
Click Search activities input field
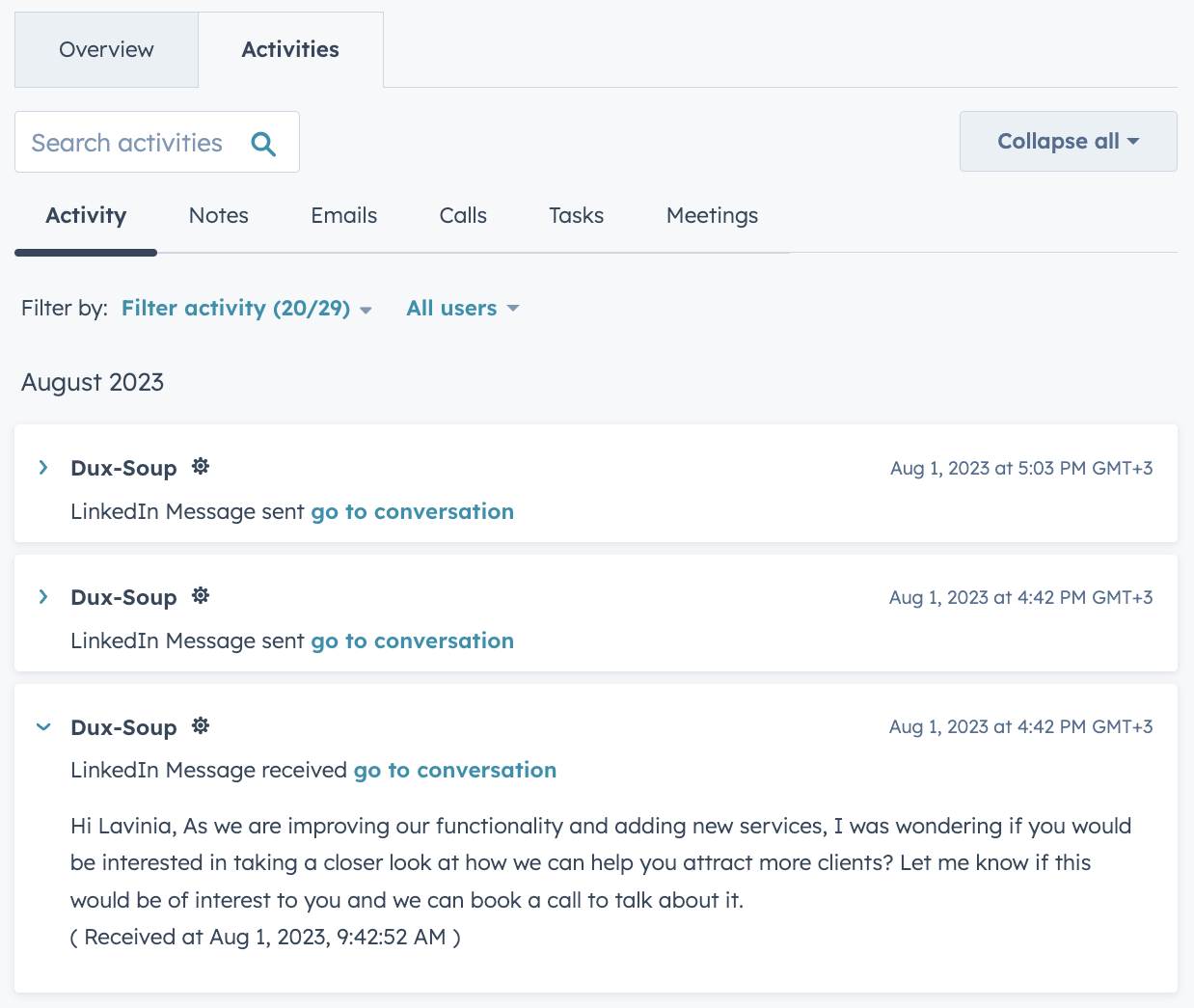156,142
